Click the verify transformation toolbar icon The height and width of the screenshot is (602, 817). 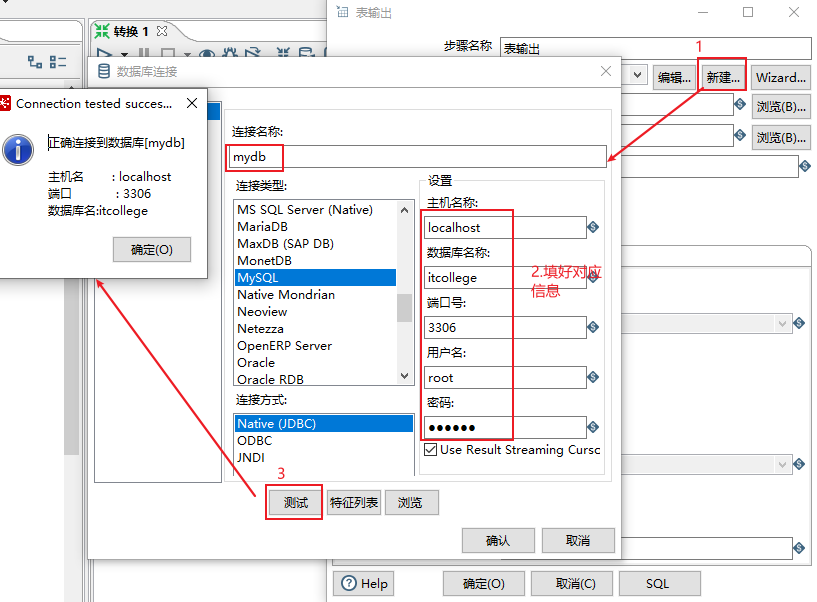[x=282, y=54]
